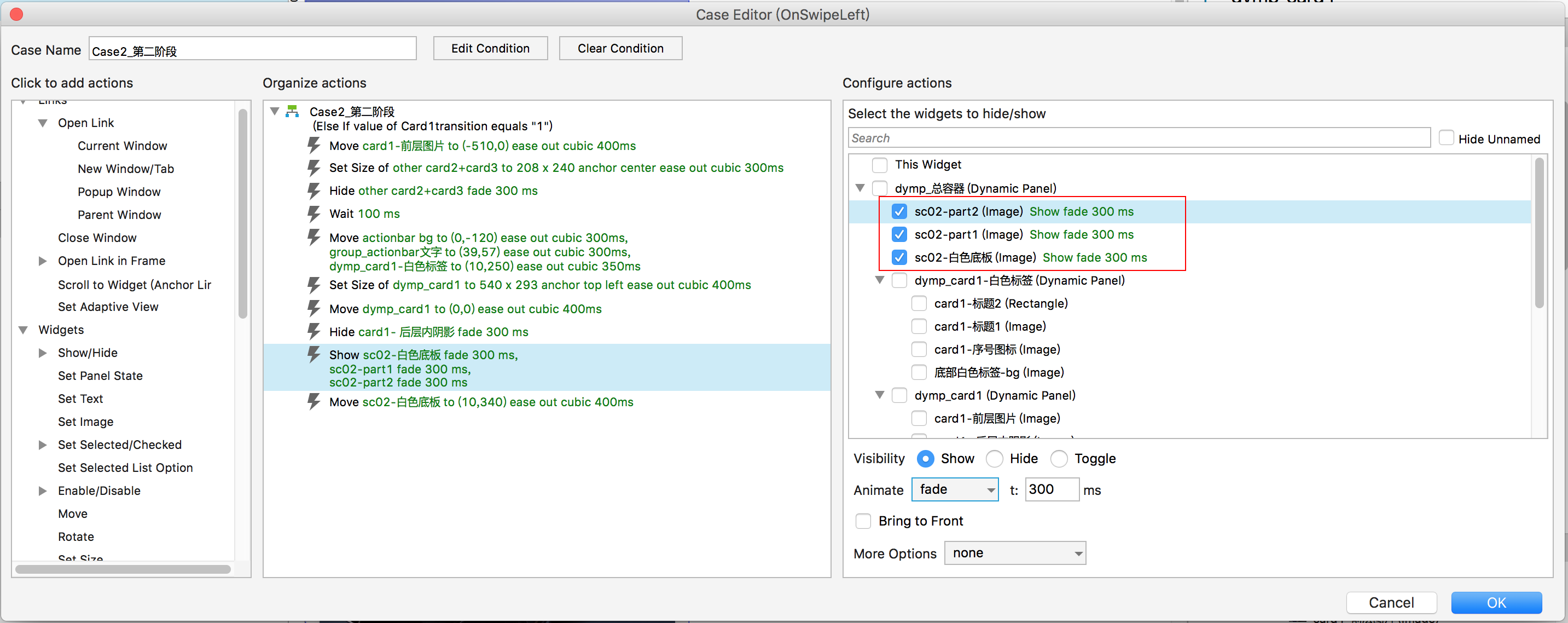Select the Set Panel State action
Viewport: 1568px width, 623px height.
tap(100, 376)
